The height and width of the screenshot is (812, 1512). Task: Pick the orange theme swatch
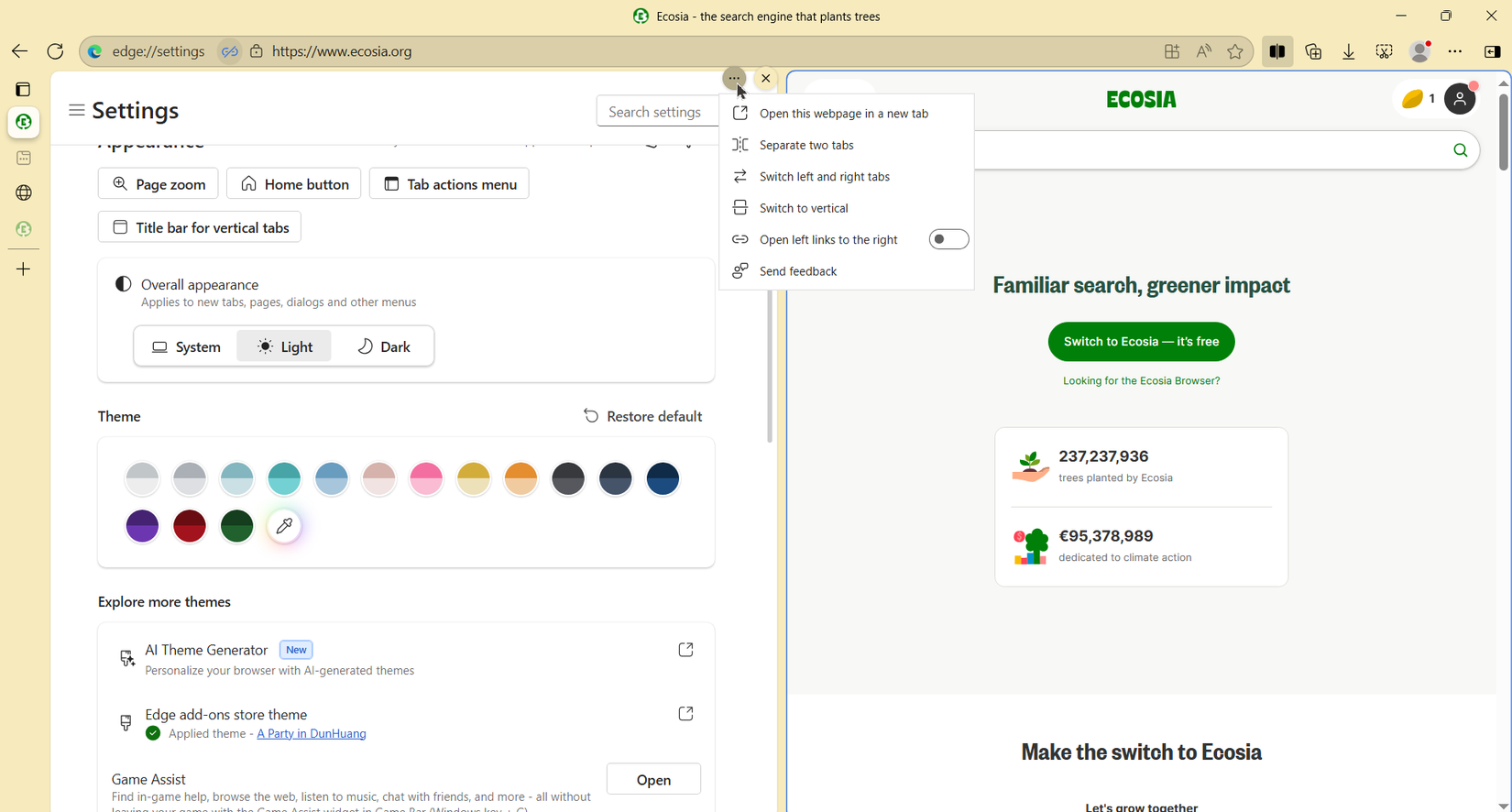(x=520, y=478)
